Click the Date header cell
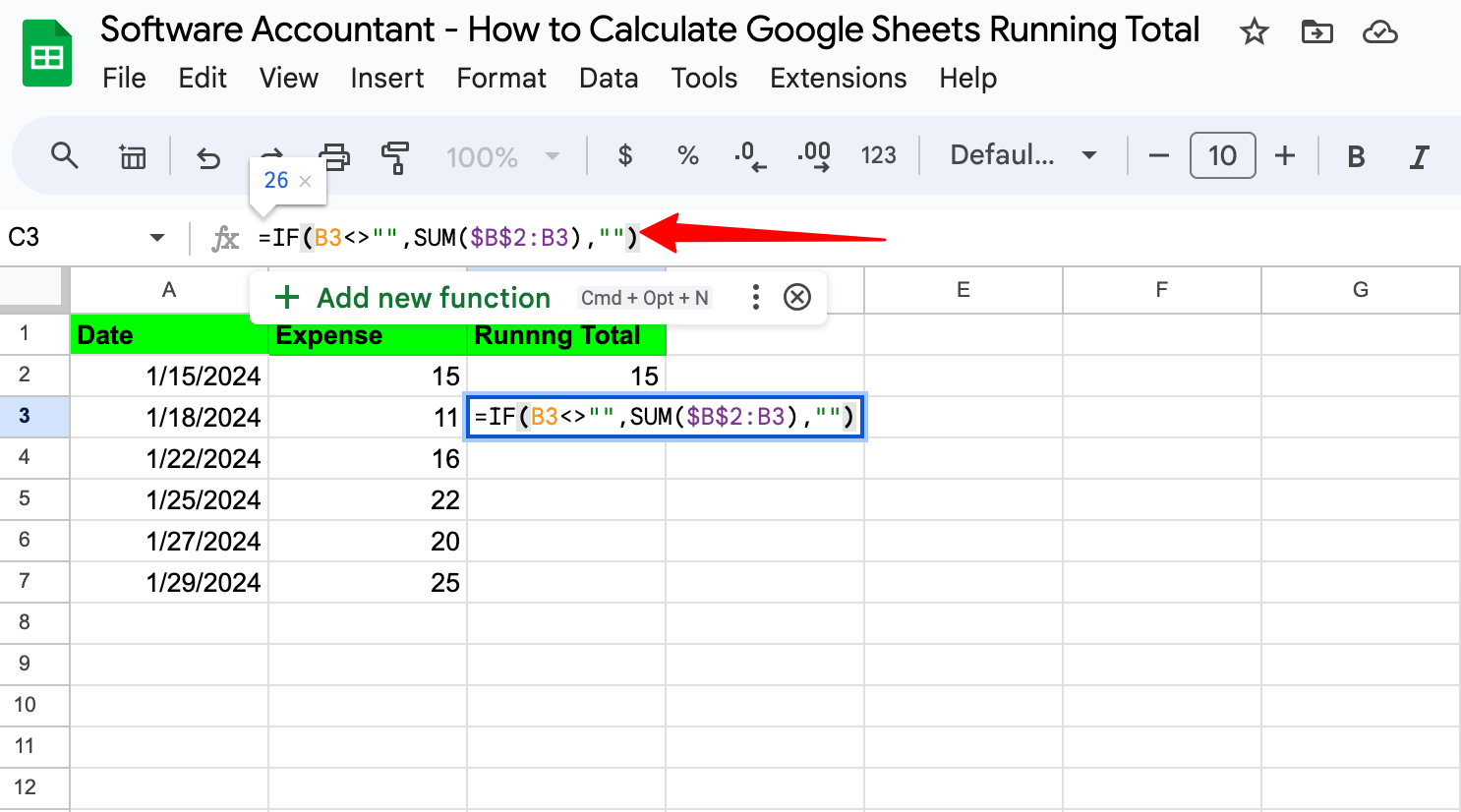1461x812 pixels. [x=169, y=335]
